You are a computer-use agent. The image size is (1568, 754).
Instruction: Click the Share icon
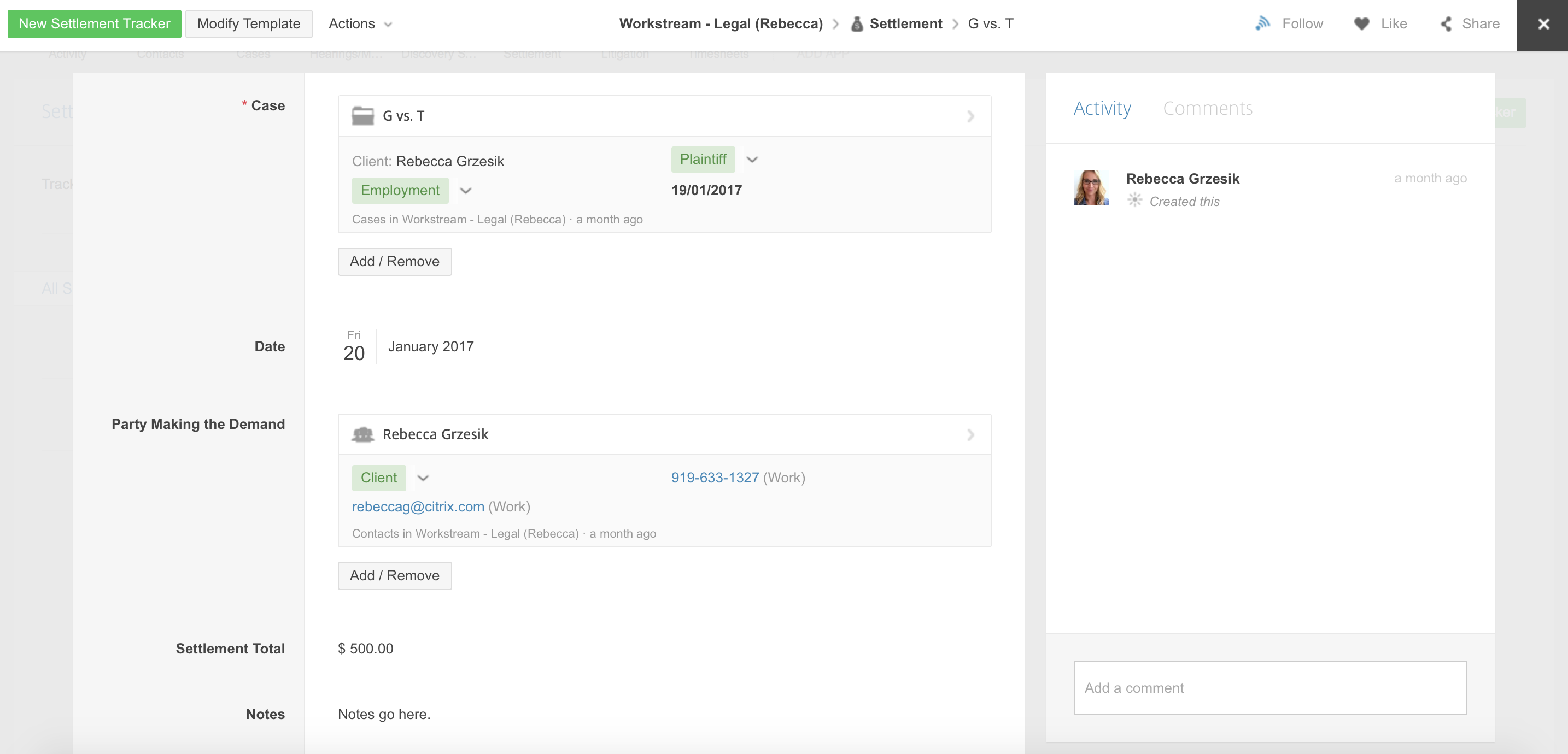1446,23
